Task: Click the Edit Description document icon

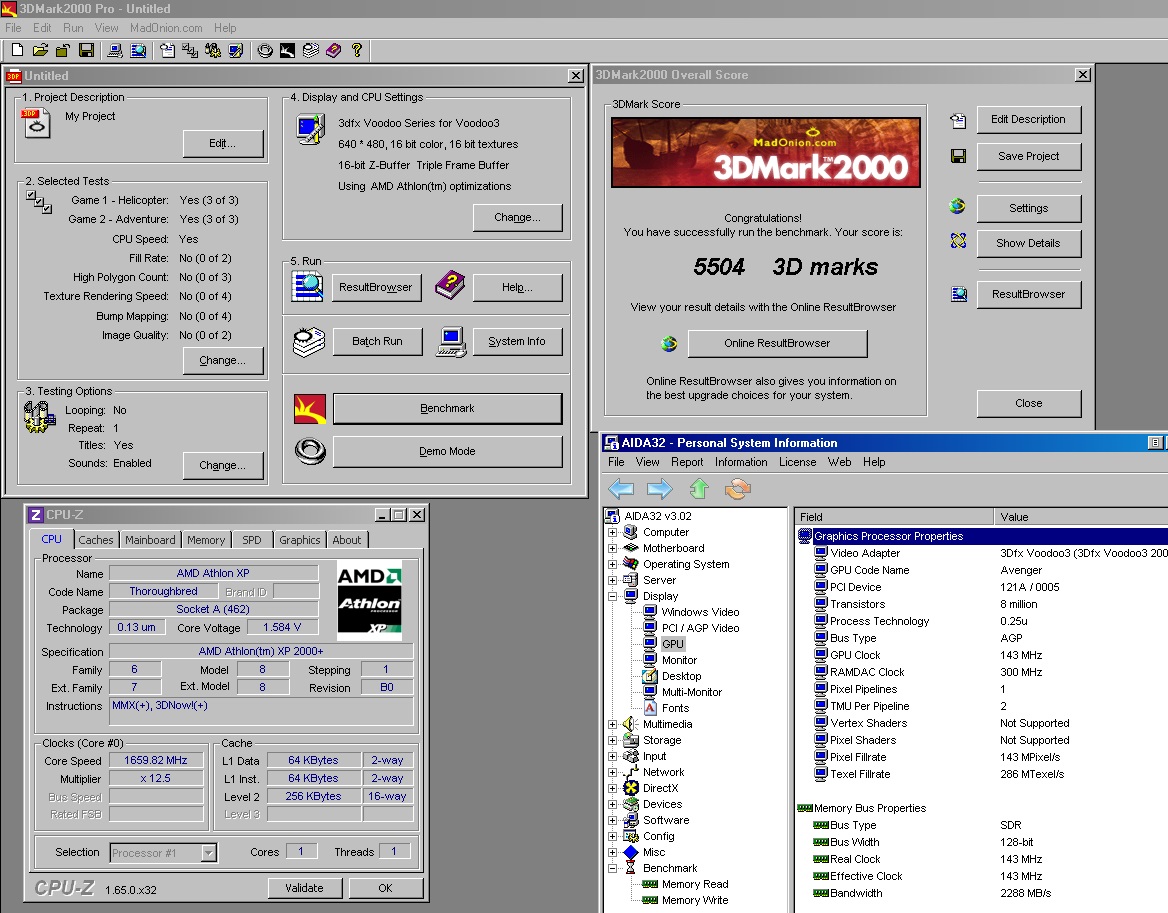Action: point(958,121)
